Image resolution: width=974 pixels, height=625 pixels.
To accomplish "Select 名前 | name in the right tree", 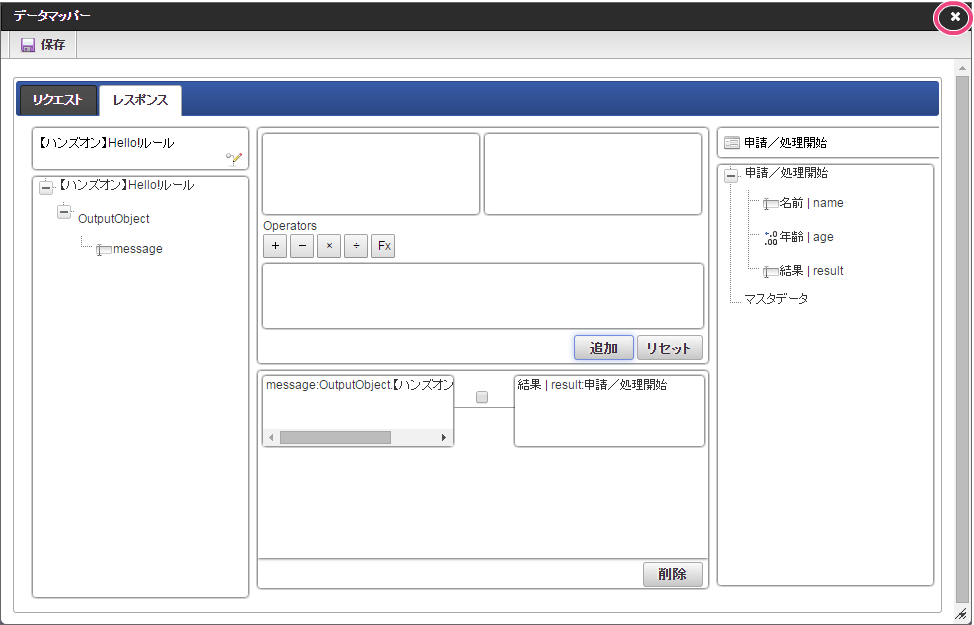I will tap(811, 203).
